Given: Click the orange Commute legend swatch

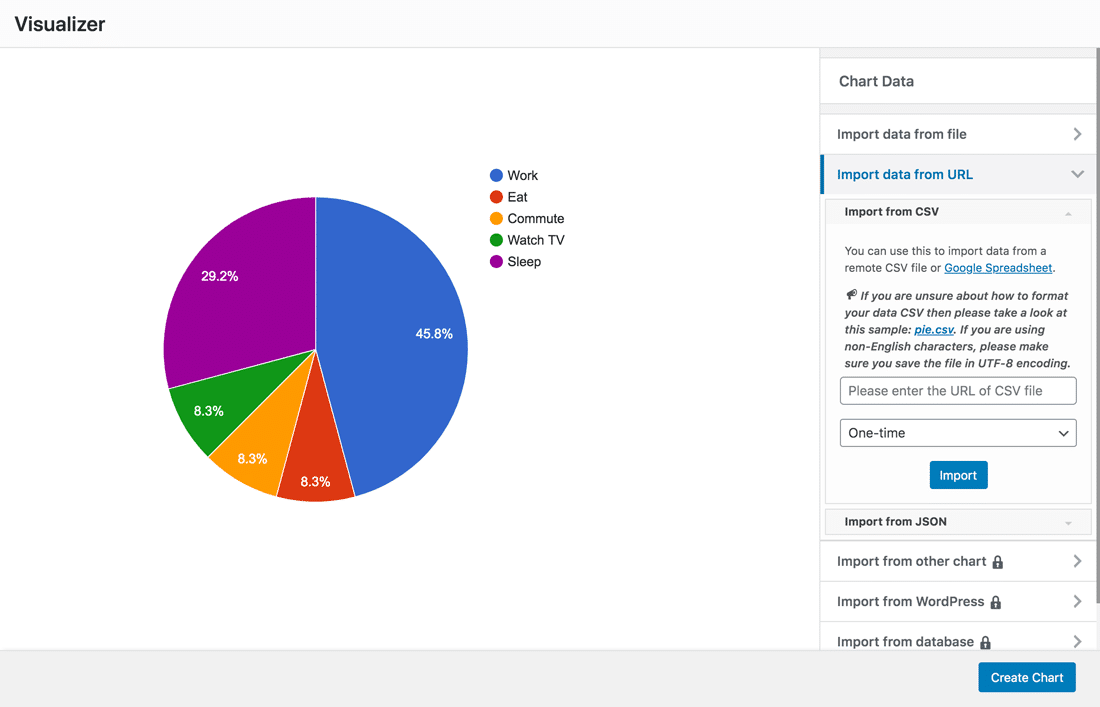Looking at the screenshot, I should click(x=496, y=219).
